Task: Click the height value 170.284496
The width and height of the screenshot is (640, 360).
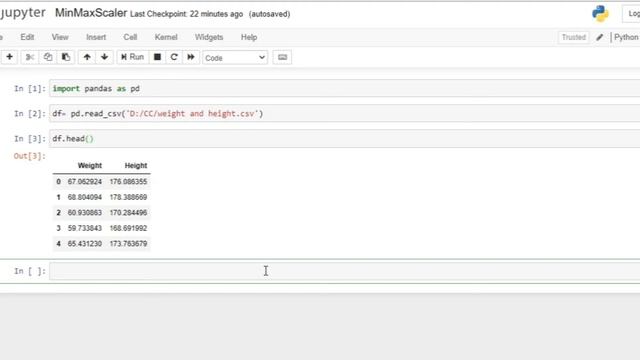Action: [x=128, y=213]
